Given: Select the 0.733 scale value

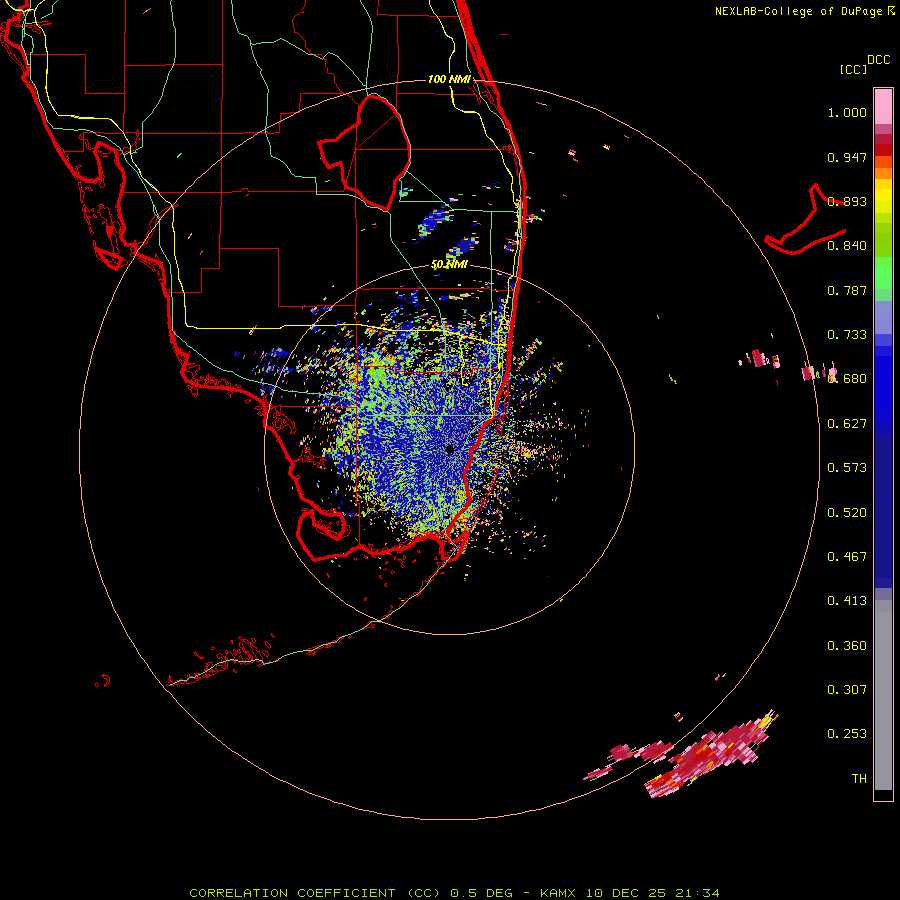Looking at the screenshot, I should coord(847,335).
